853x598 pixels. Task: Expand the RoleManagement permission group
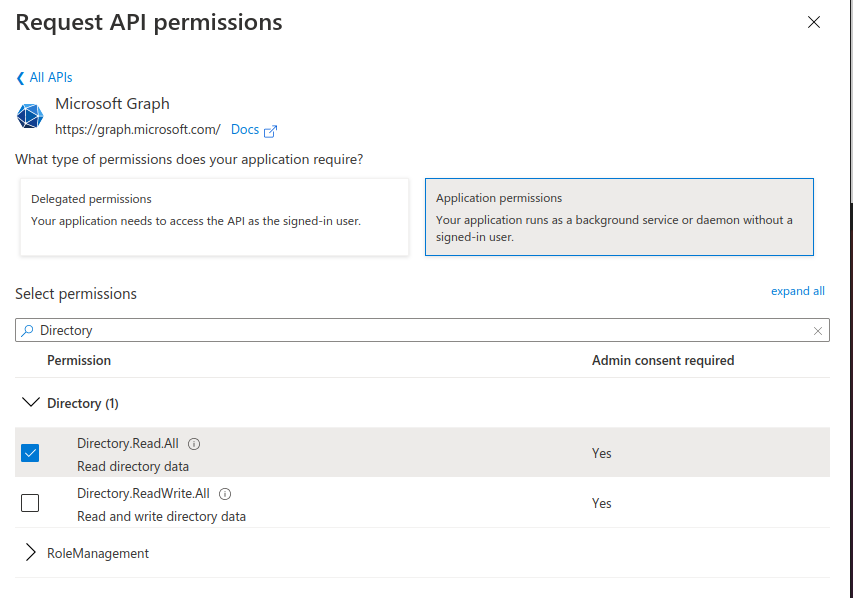click(30, 553)
